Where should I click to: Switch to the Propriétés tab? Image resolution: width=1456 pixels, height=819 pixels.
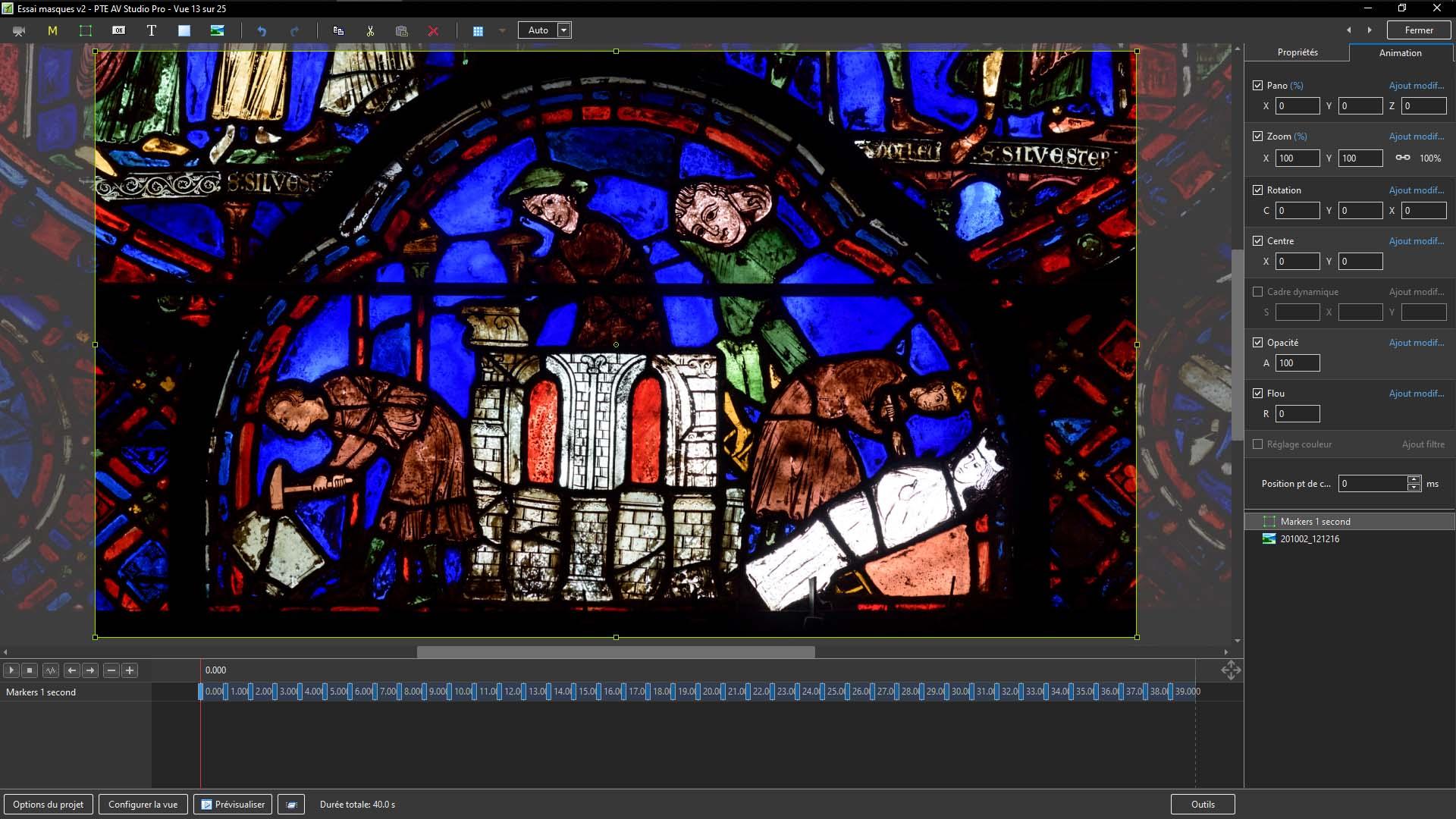click(1297, 52)
